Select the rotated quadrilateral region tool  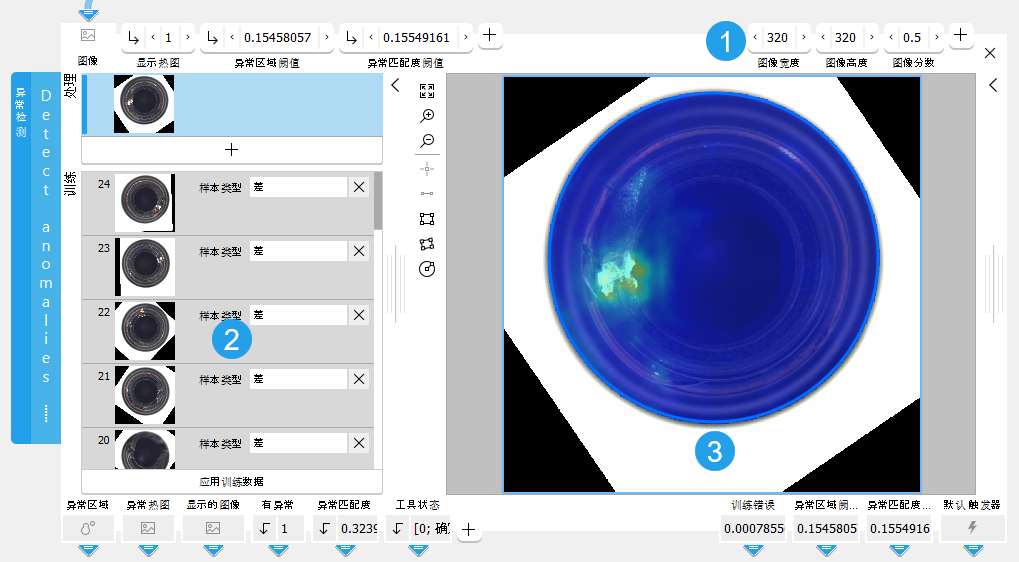tap(427, 243)
